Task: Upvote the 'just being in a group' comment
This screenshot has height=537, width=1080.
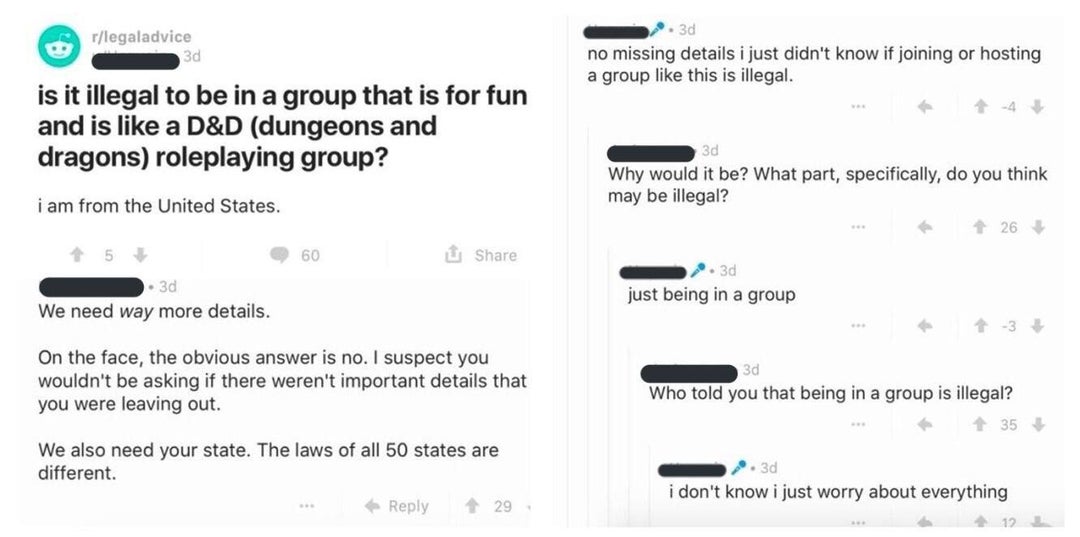Action: 980,325
